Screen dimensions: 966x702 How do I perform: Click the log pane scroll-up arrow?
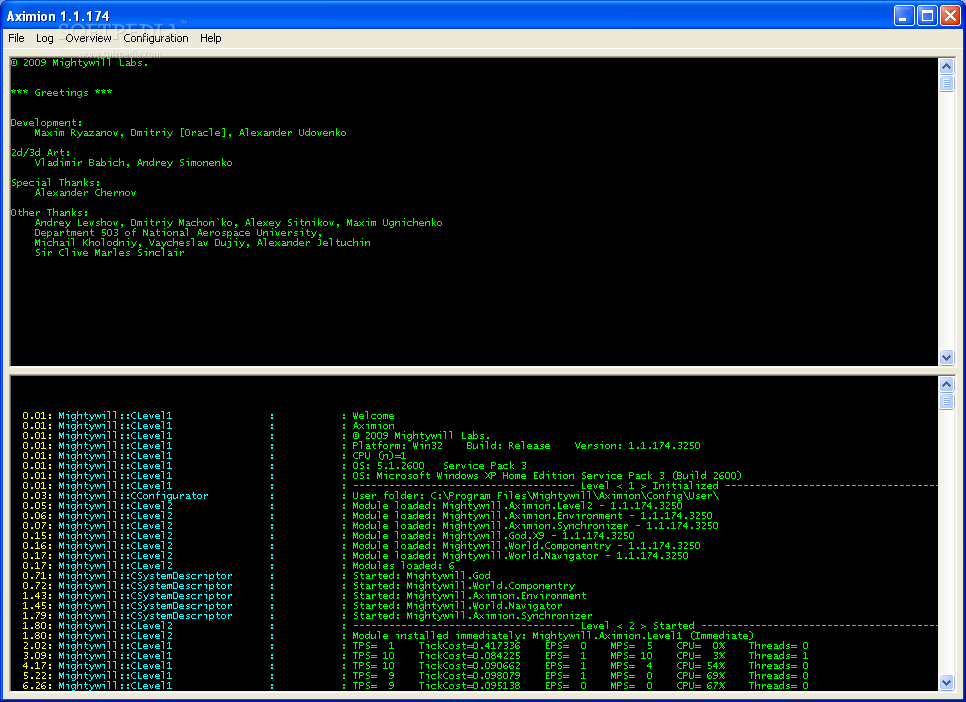[946, 384]
